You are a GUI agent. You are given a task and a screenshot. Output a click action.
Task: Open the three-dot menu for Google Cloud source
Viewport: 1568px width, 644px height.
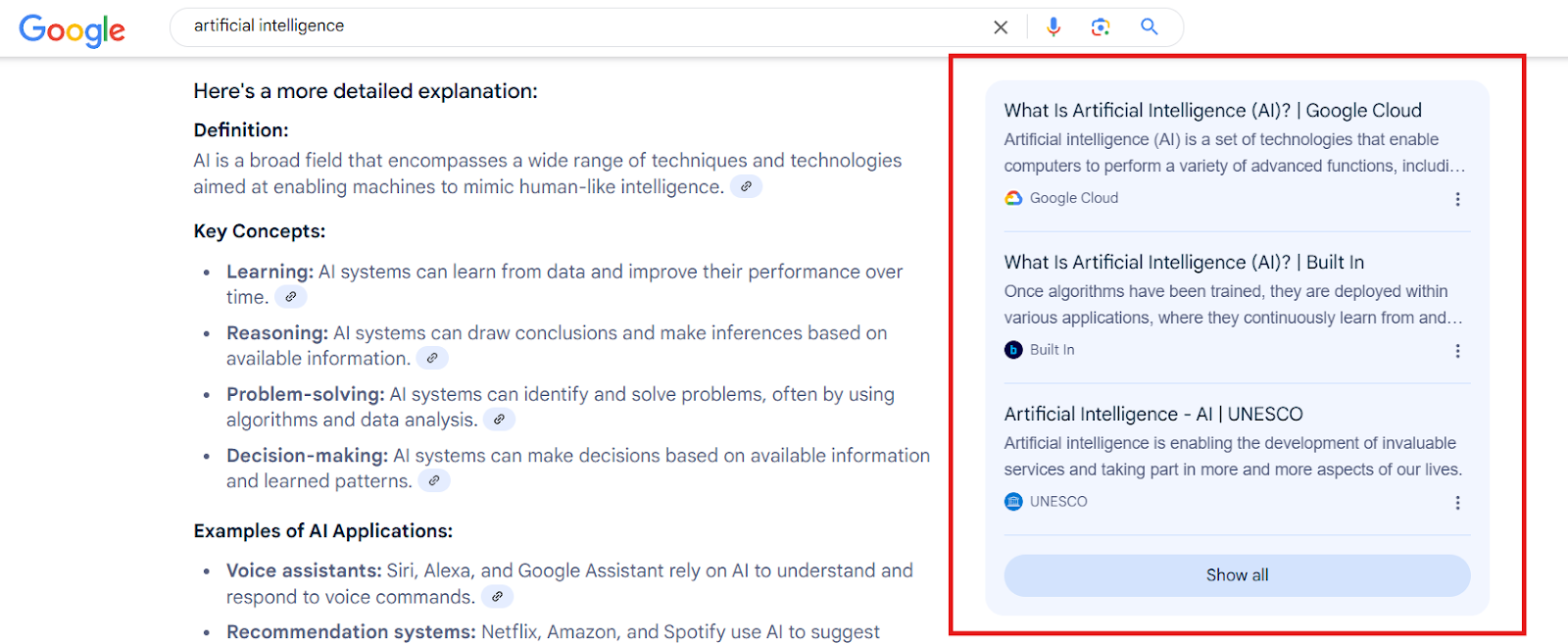pyautogui.click(x=1457, y=199)
